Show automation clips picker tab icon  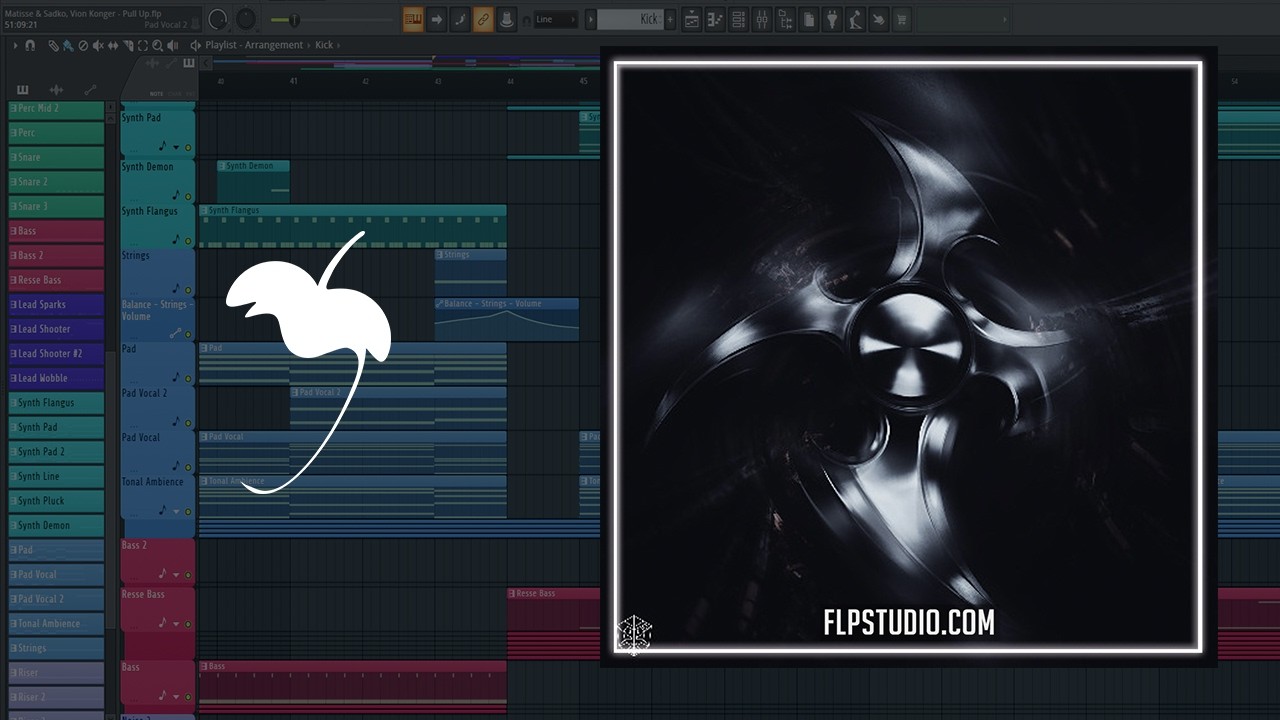pyautogui.click(x=90, y=90)
